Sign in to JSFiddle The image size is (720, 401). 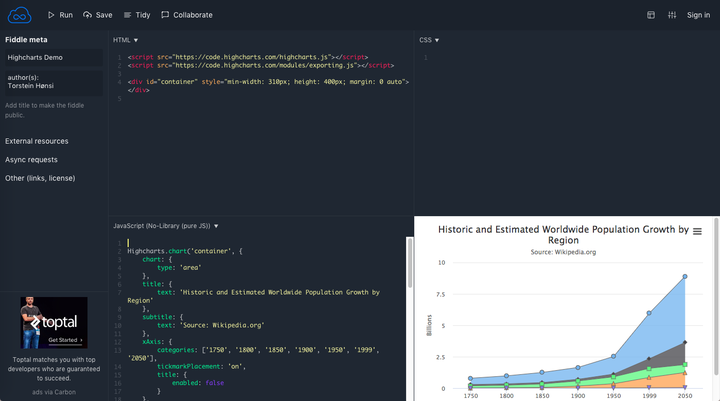click(x=698, y=15)
